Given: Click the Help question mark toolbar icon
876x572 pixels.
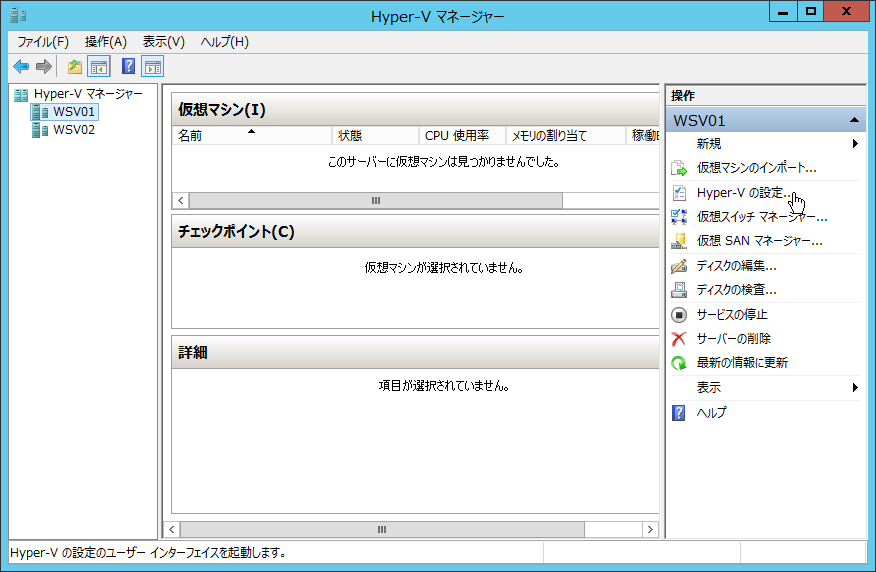Looking at the screenshot, I should [x=128, y=66].
